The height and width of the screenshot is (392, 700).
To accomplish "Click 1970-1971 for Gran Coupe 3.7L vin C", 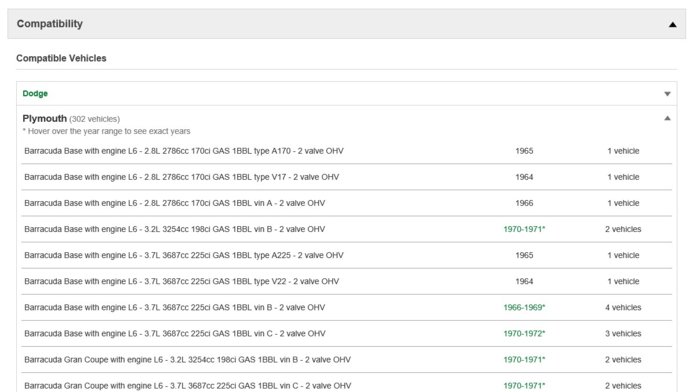I will (524, 386).
